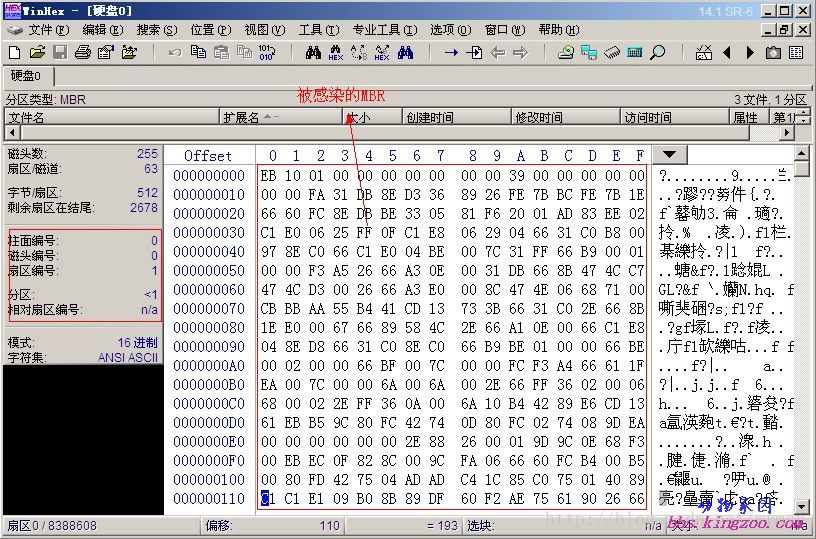The width and height of the screenshot is (816, 539).
Task: Click the Forward position arrow icon
Action: pyautogui.click(x=520, y=53)
